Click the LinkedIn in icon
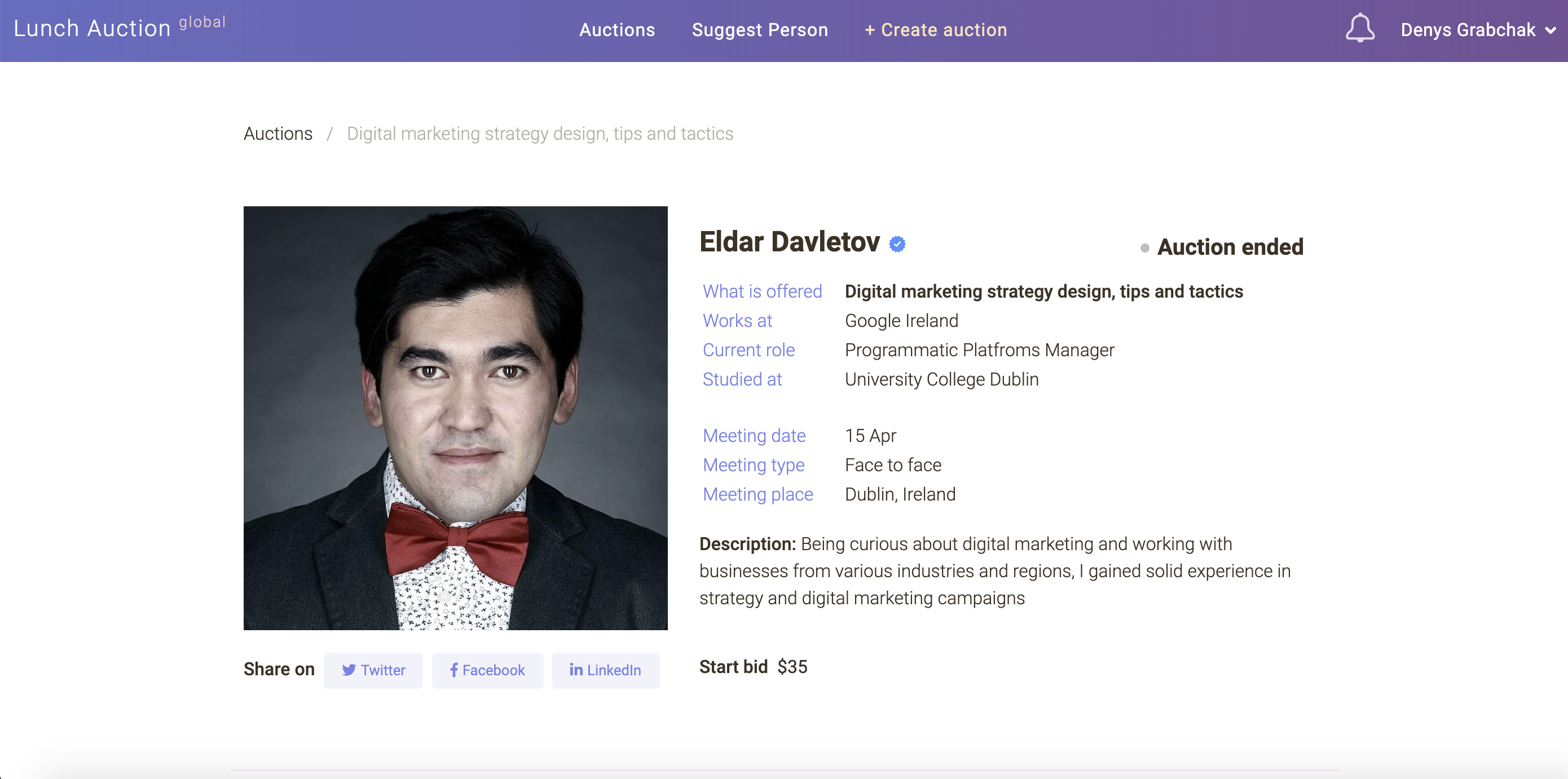 pos(576,670)
